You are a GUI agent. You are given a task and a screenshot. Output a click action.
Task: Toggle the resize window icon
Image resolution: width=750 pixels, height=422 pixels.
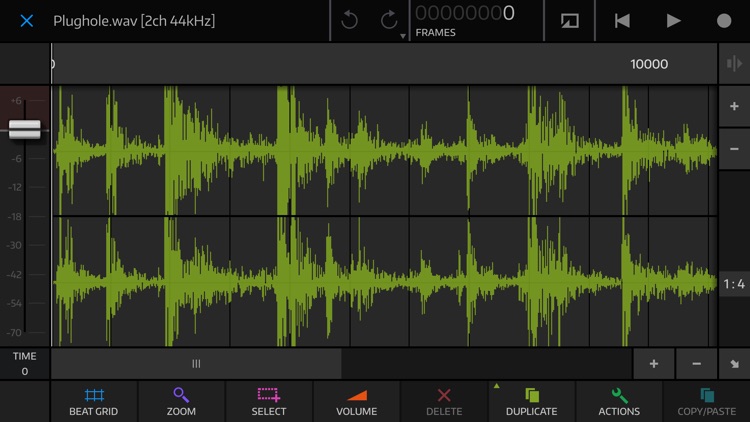coord(569,21)
